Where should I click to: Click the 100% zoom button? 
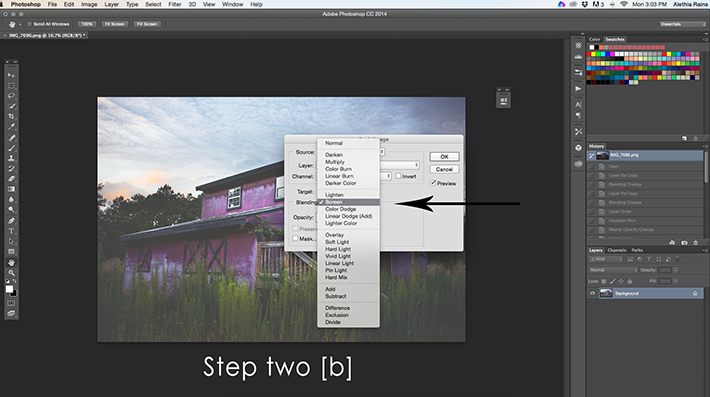point(86,24)
